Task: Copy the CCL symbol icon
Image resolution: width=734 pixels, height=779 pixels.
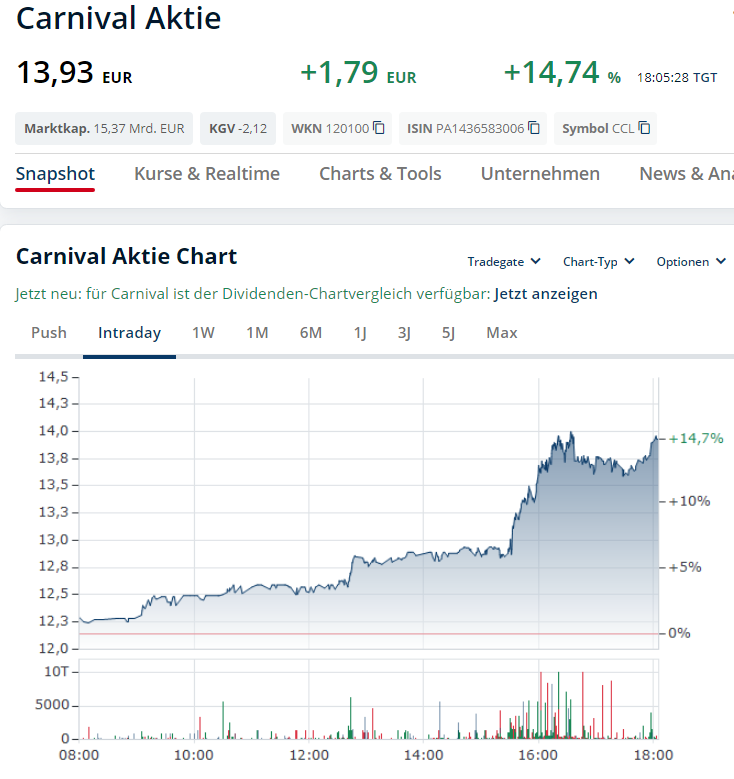Action: (x=644, y=128)
